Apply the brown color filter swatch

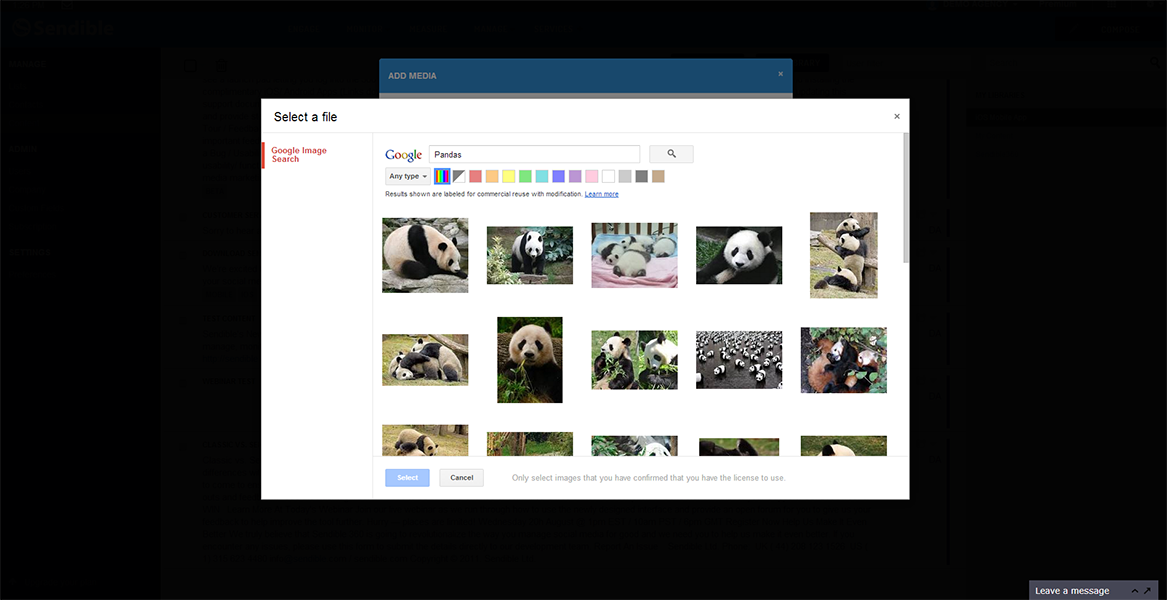coord(658,176)
